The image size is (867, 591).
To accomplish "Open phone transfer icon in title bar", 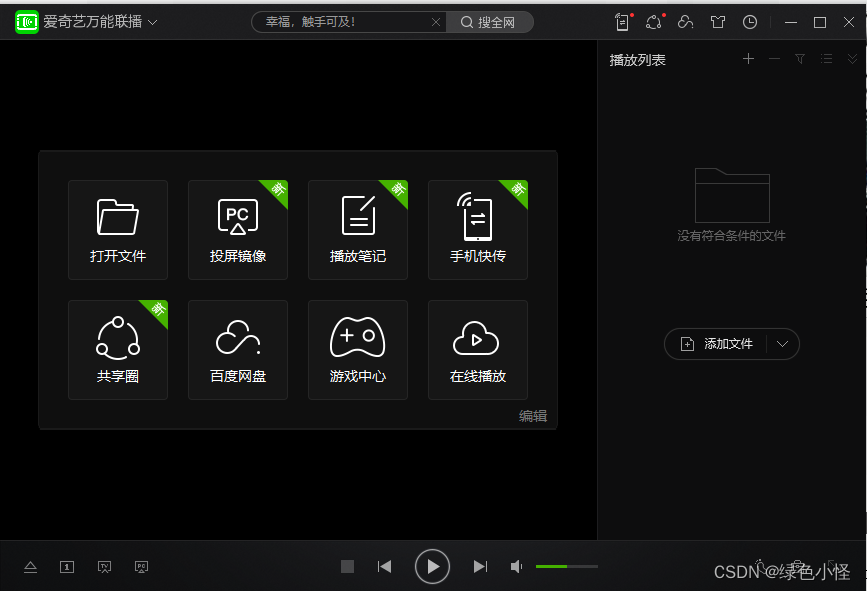I will pyautogui.click(x=623, y=22).
